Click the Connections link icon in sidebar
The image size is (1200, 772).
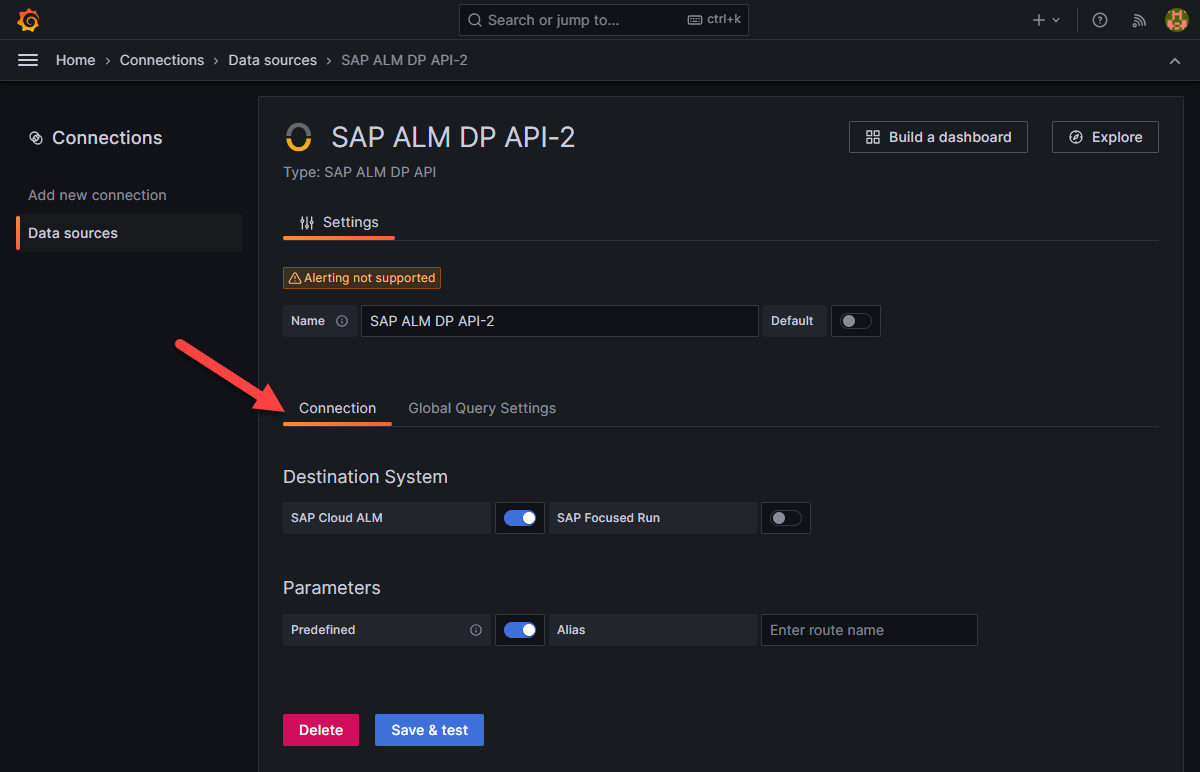[x=36, y=138]
